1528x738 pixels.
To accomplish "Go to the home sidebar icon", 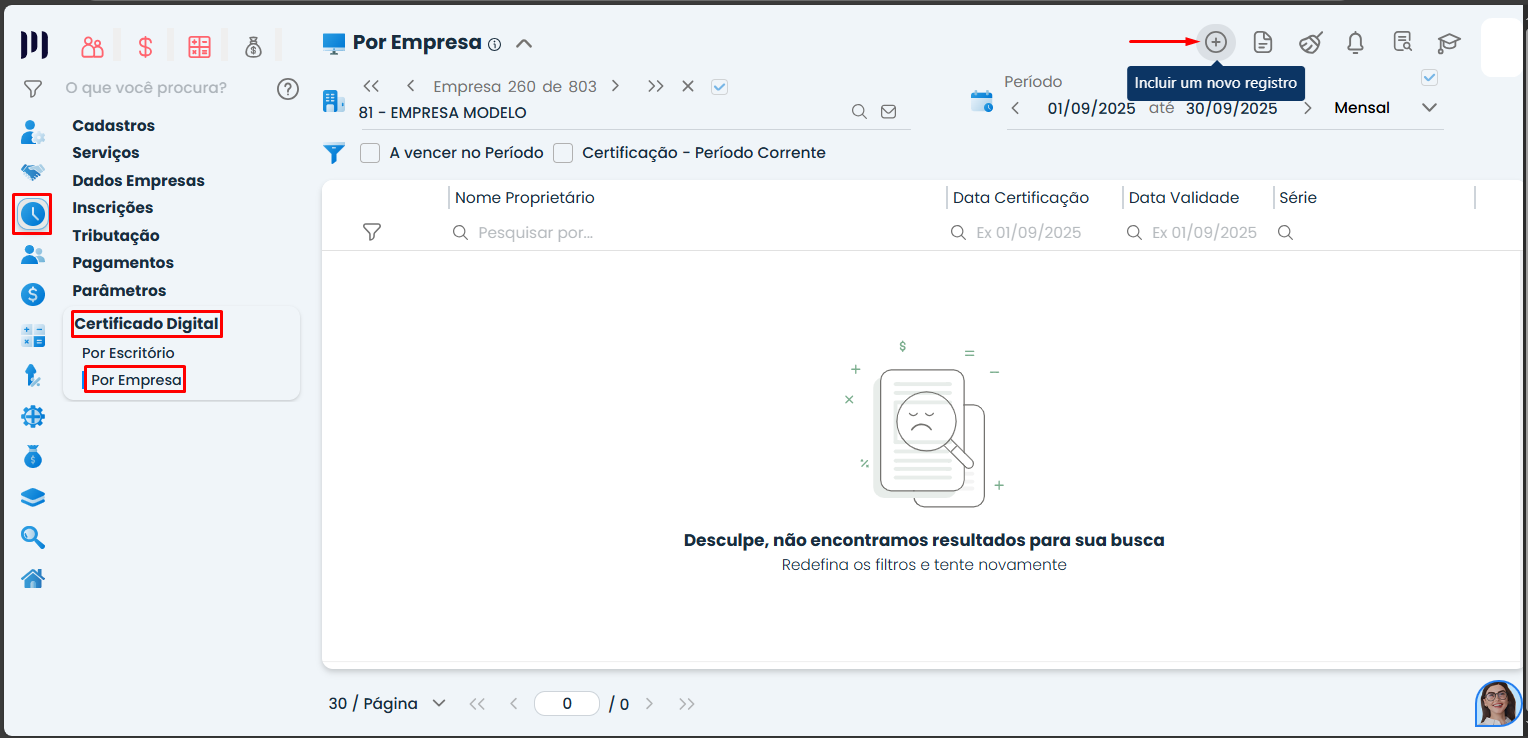I will (33, 578).
